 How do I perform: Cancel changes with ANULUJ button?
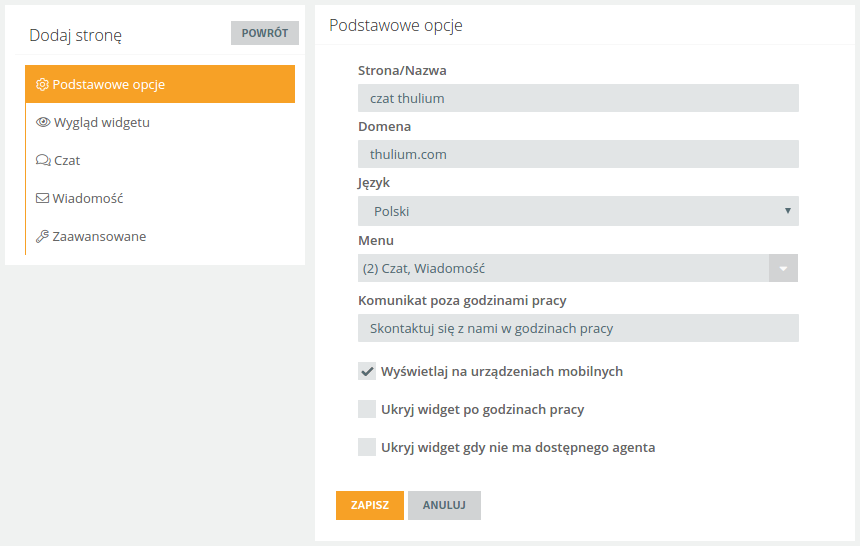(444, 505)
